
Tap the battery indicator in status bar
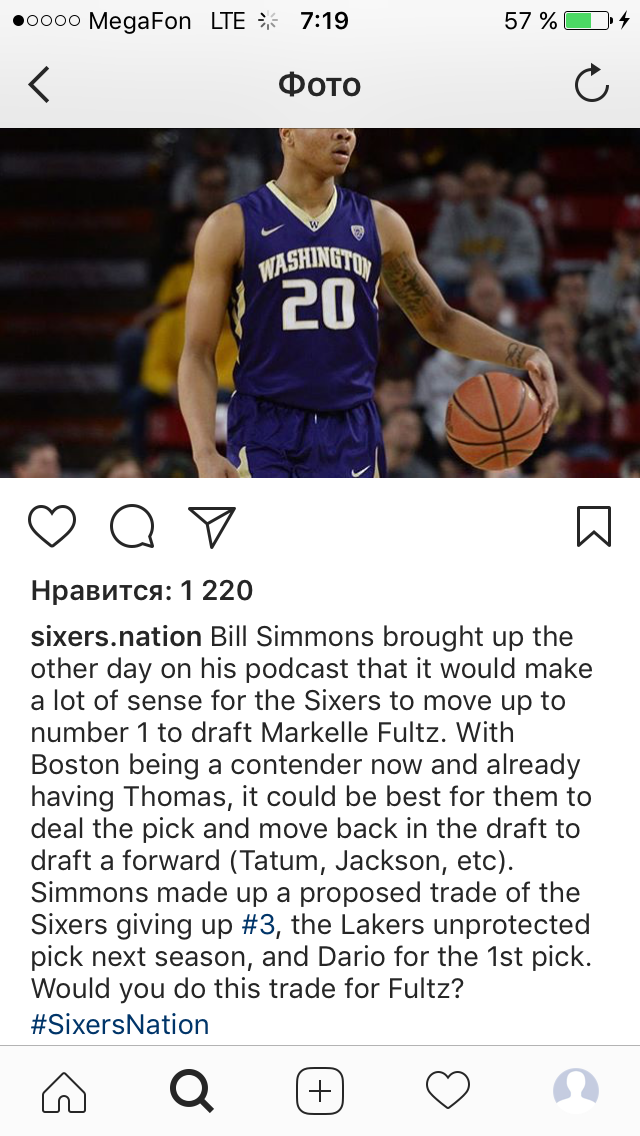(x=588, y=20)
